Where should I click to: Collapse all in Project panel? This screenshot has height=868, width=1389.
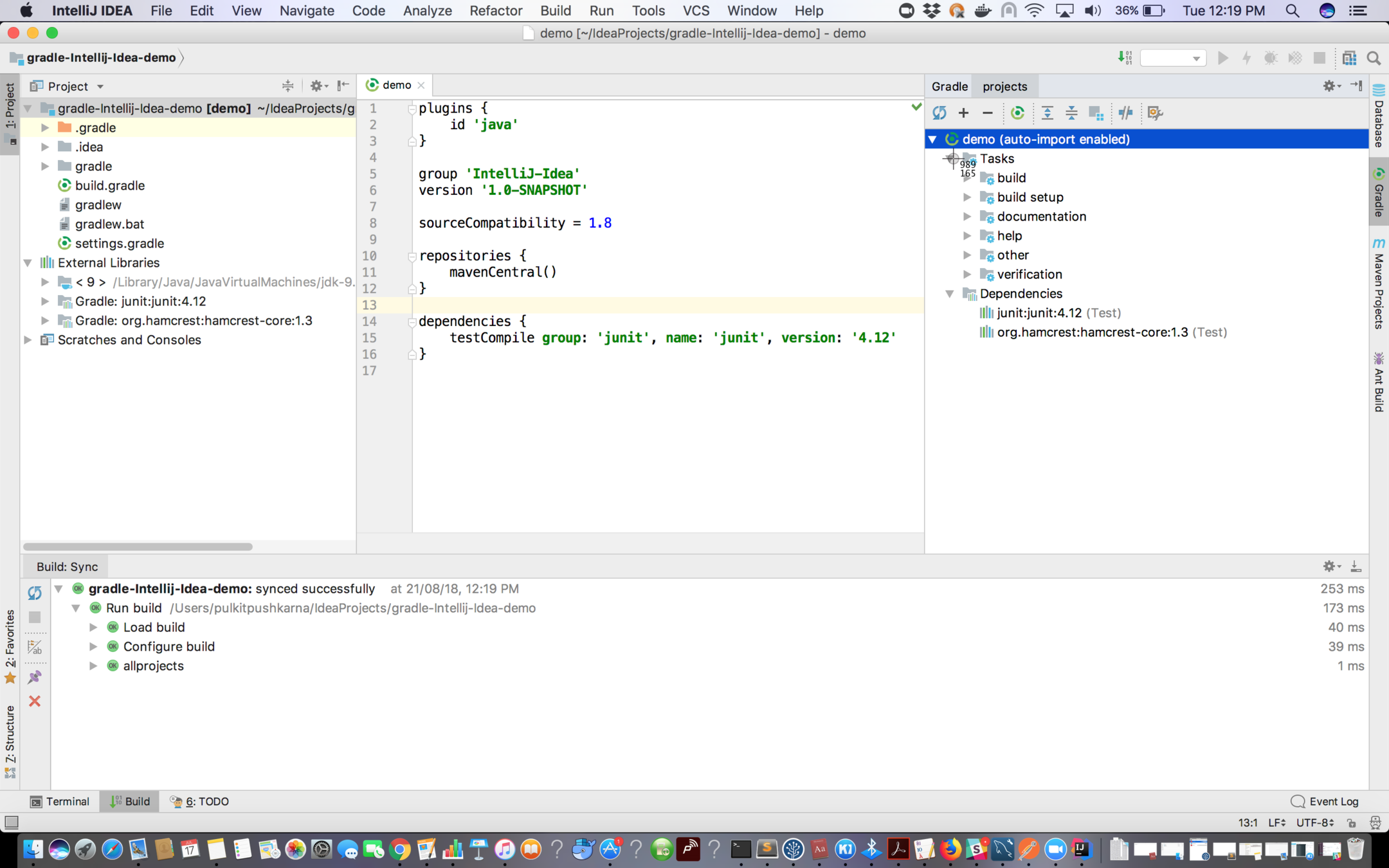pos(287,86)
